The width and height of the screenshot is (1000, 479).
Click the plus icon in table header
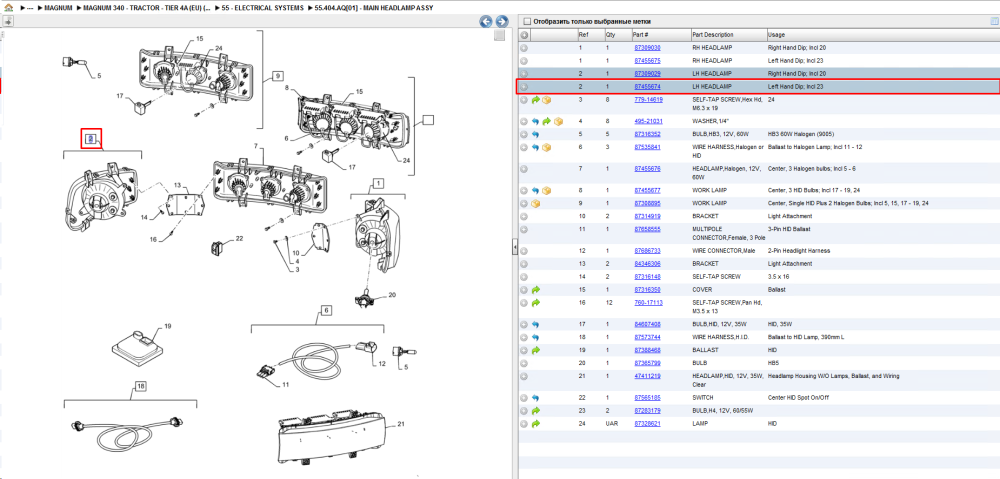pos(524,34)
